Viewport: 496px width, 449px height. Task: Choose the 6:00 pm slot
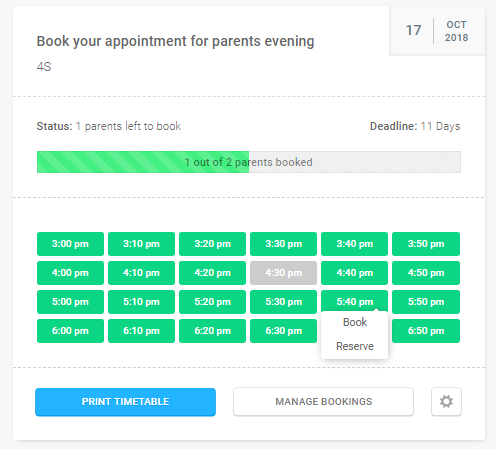tap(70, 331)
